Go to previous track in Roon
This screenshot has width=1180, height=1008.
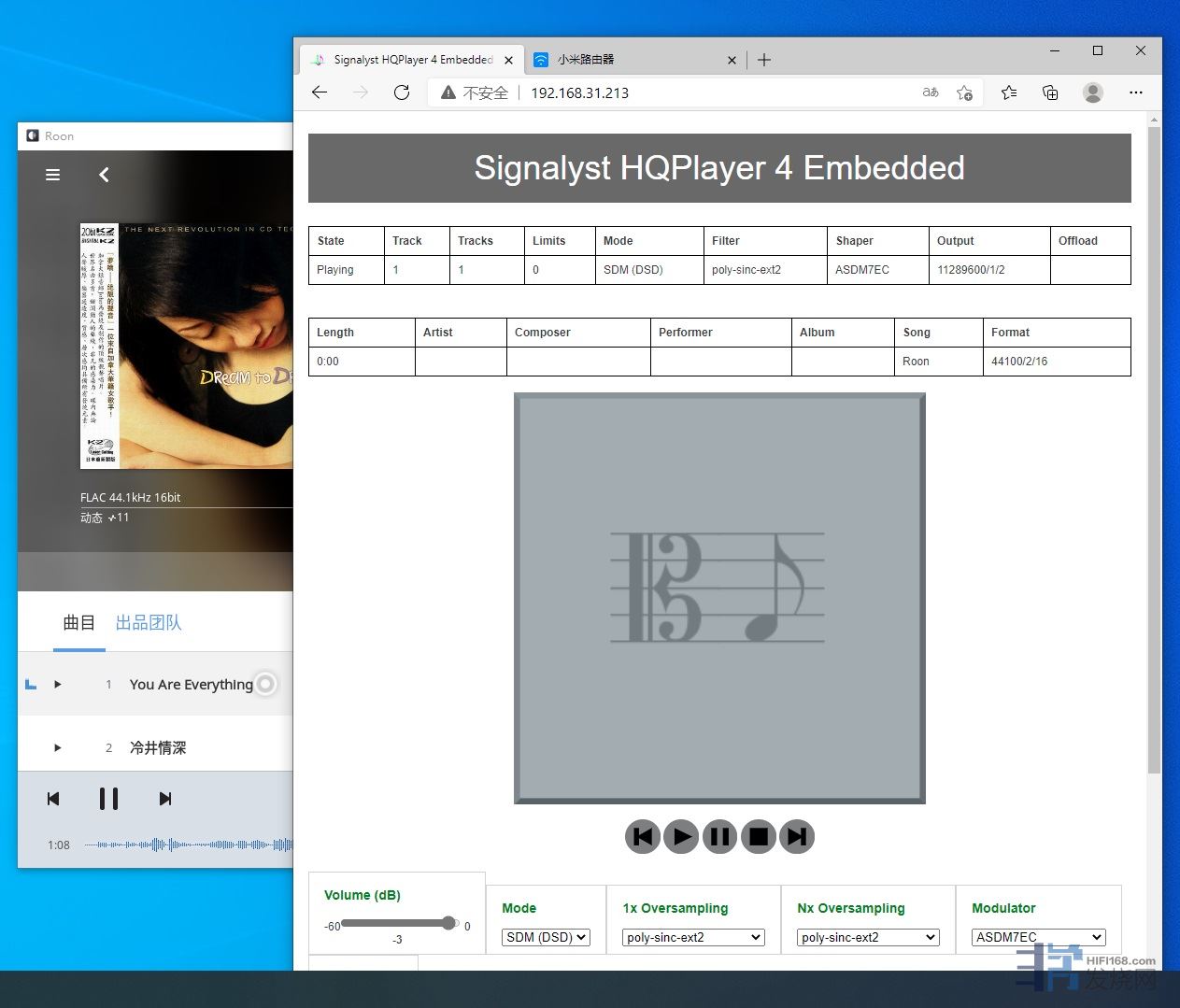(53, 799)
